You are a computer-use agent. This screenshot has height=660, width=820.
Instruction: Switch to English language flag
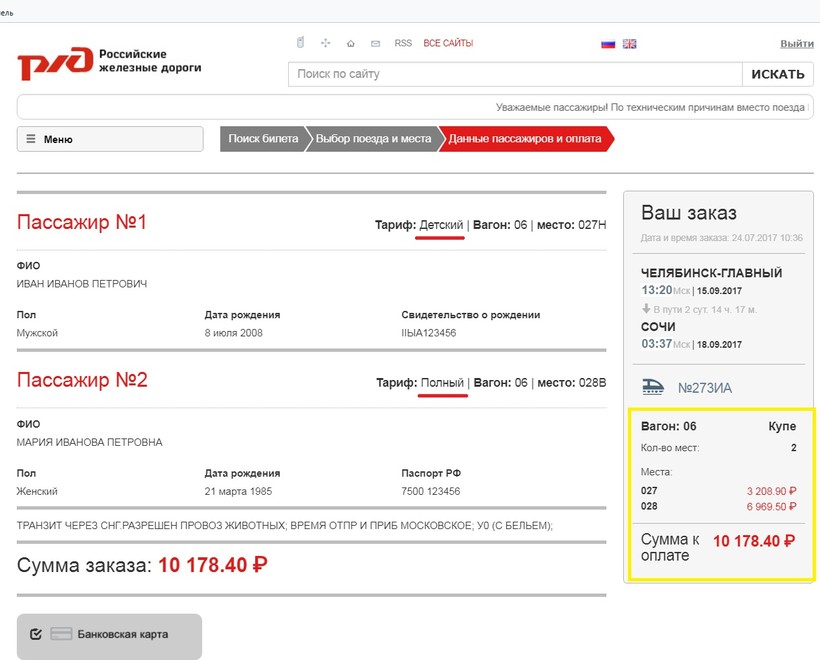pos(629,44)
